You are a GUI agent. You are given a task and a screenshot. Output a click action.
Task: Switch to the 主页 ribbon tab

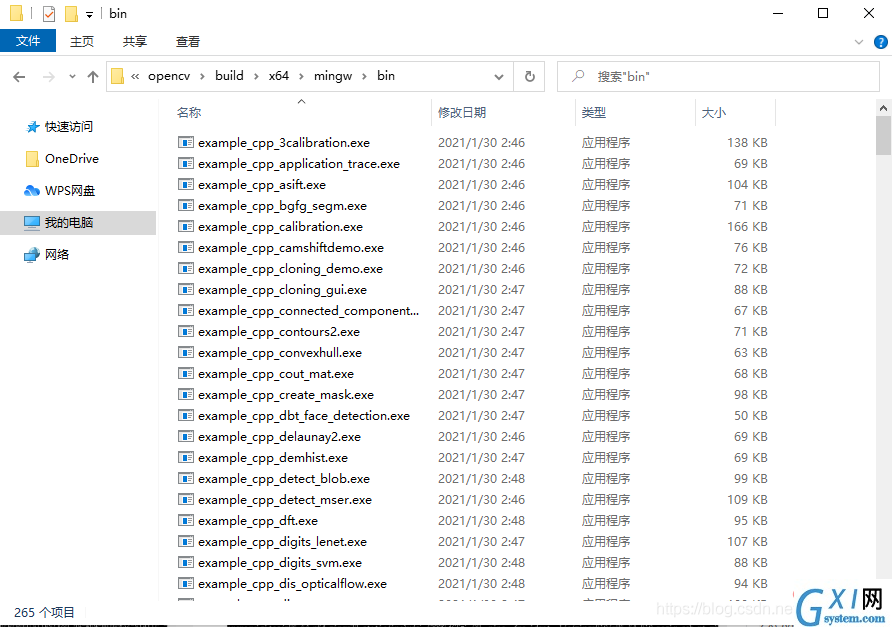[x=81, y=42]
